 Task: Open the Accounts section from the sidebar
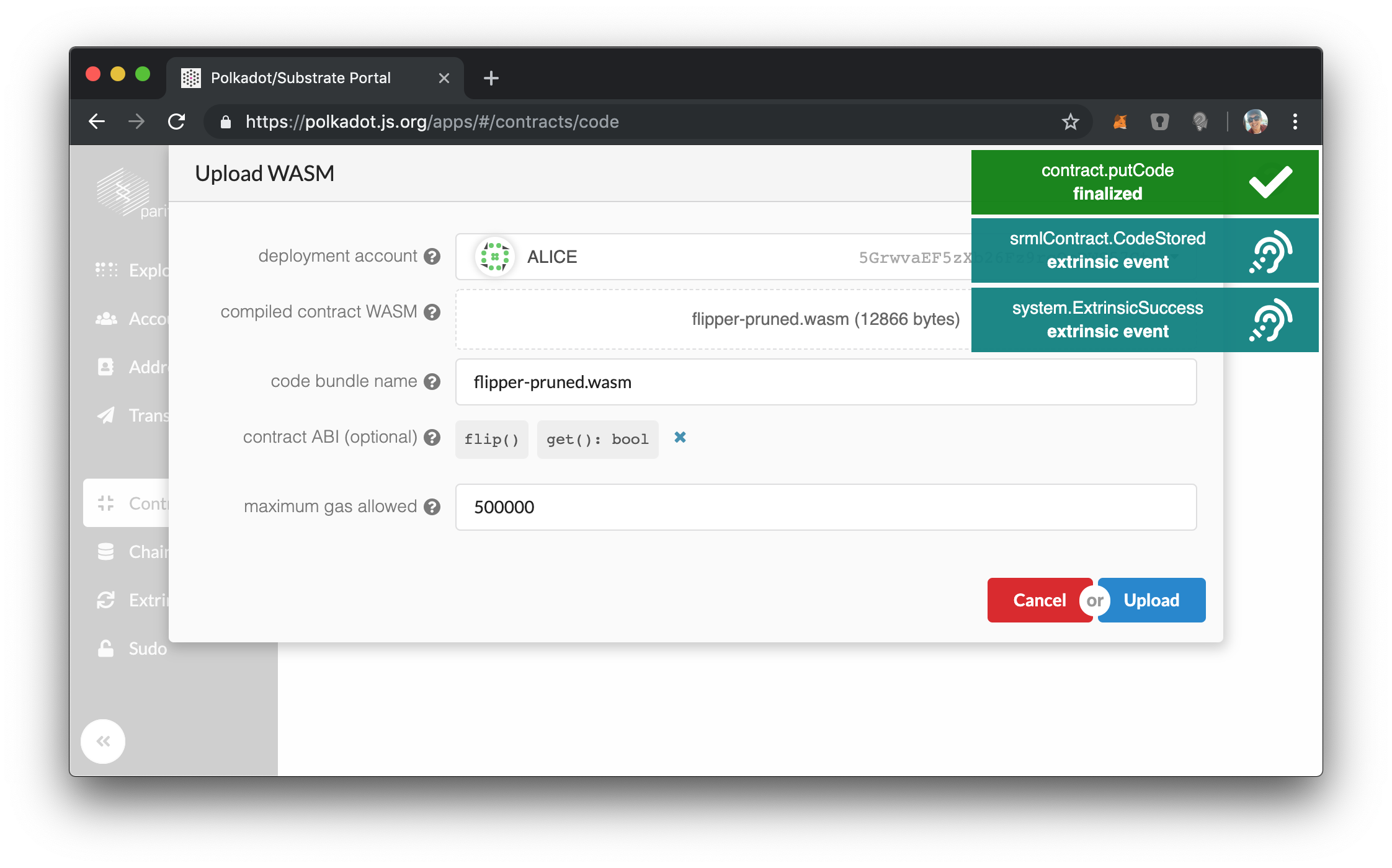point(107,318)
